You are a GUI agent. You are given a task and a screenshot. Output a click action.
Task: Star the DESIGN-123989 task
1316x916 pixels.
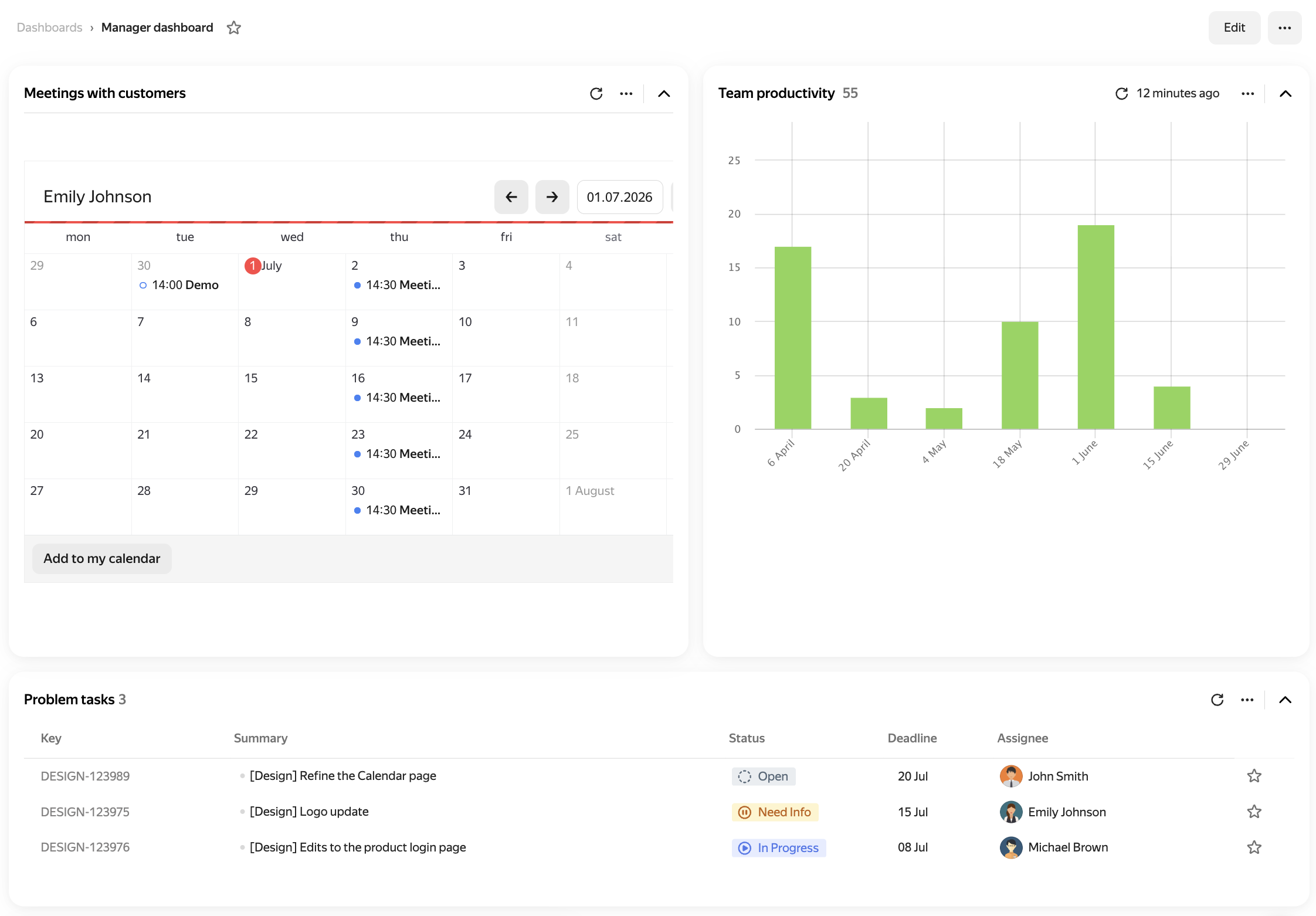(1254, 776)
